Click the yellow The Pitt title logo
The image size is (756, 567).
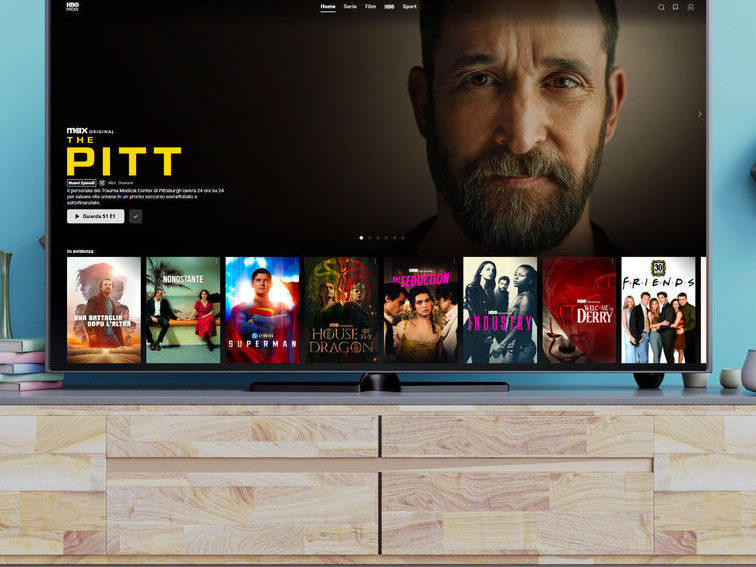coord(123,156)
